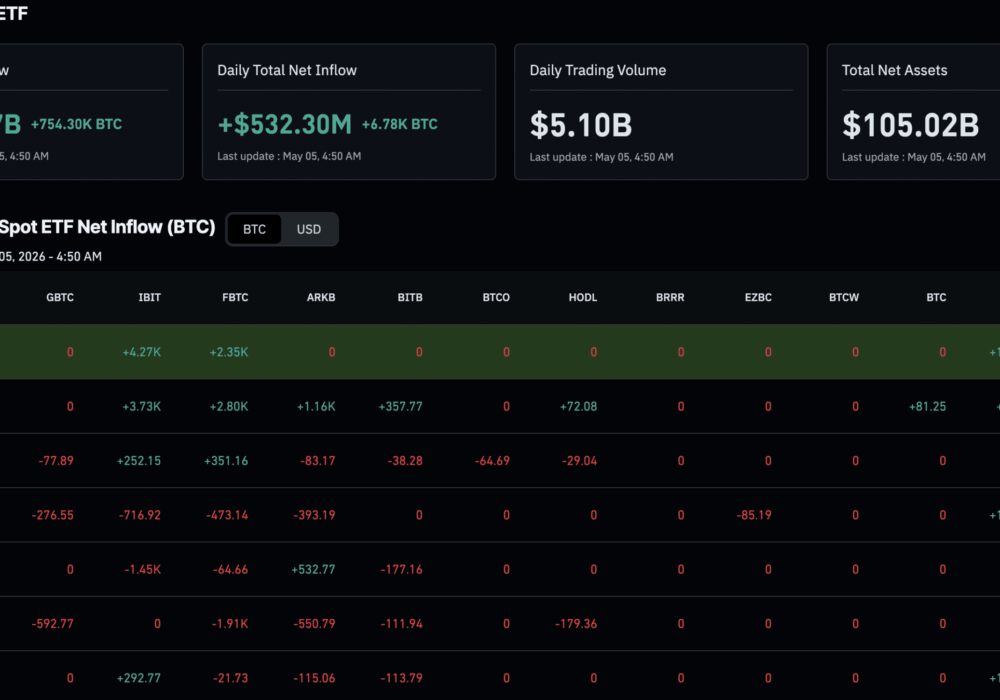Select the HODL column header
This screenshot has height=700, width=1000.
point(583,298)
